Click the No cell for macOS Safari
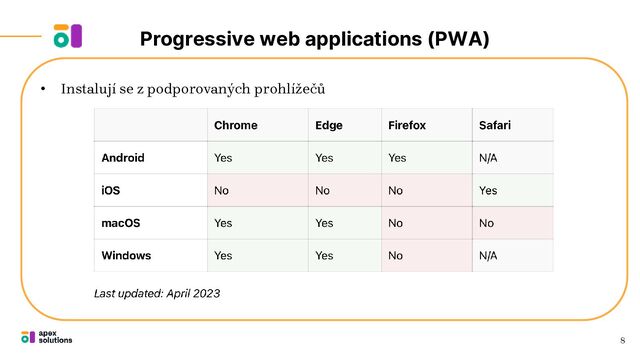 [513, 223]
